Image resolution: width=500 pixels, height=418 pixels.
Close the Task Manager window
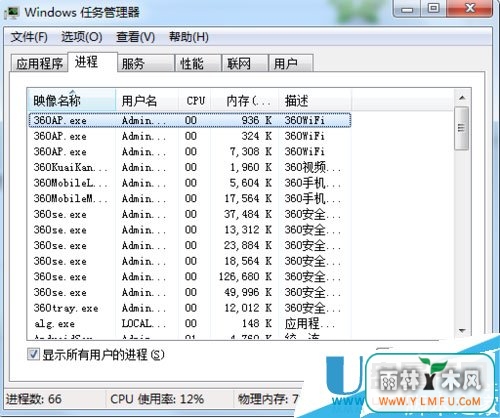tap(470, 9)
